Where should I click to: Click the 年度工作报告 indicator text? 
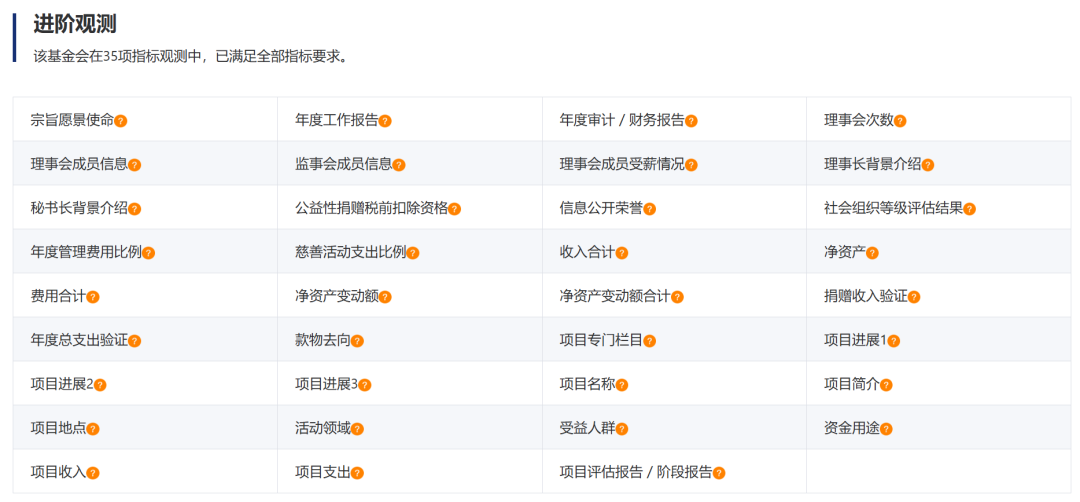tap(337, 121)
